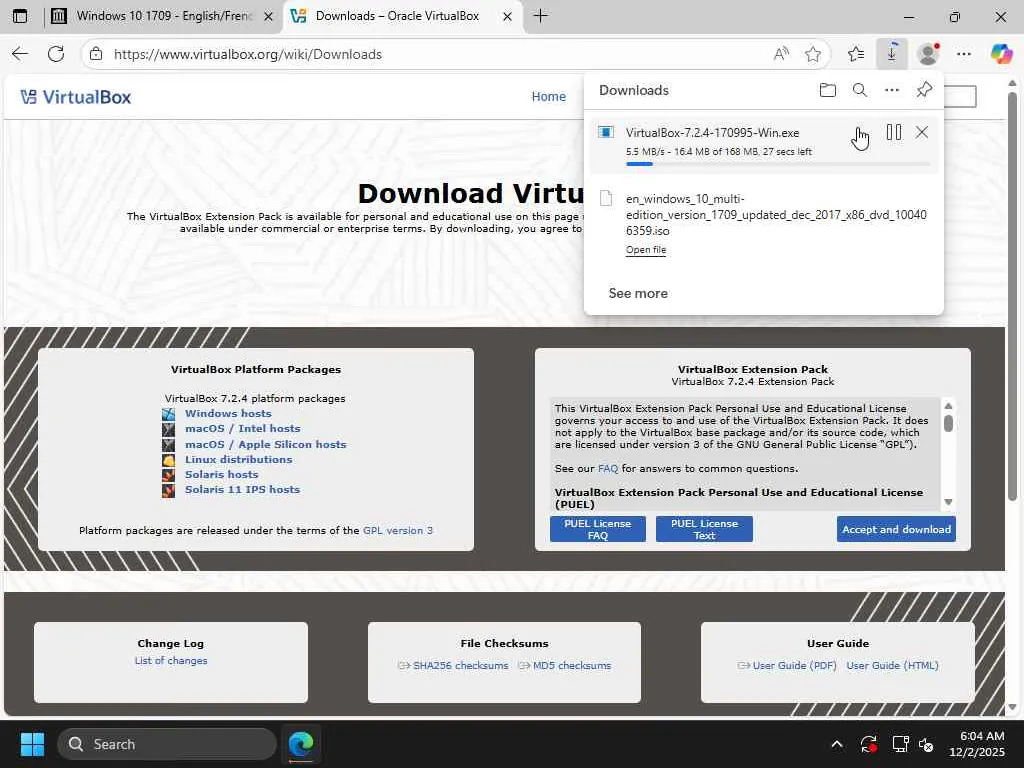Open the Windows Start menu
This screenshot has height=768, width=1024.
click(x=32, y=744)
